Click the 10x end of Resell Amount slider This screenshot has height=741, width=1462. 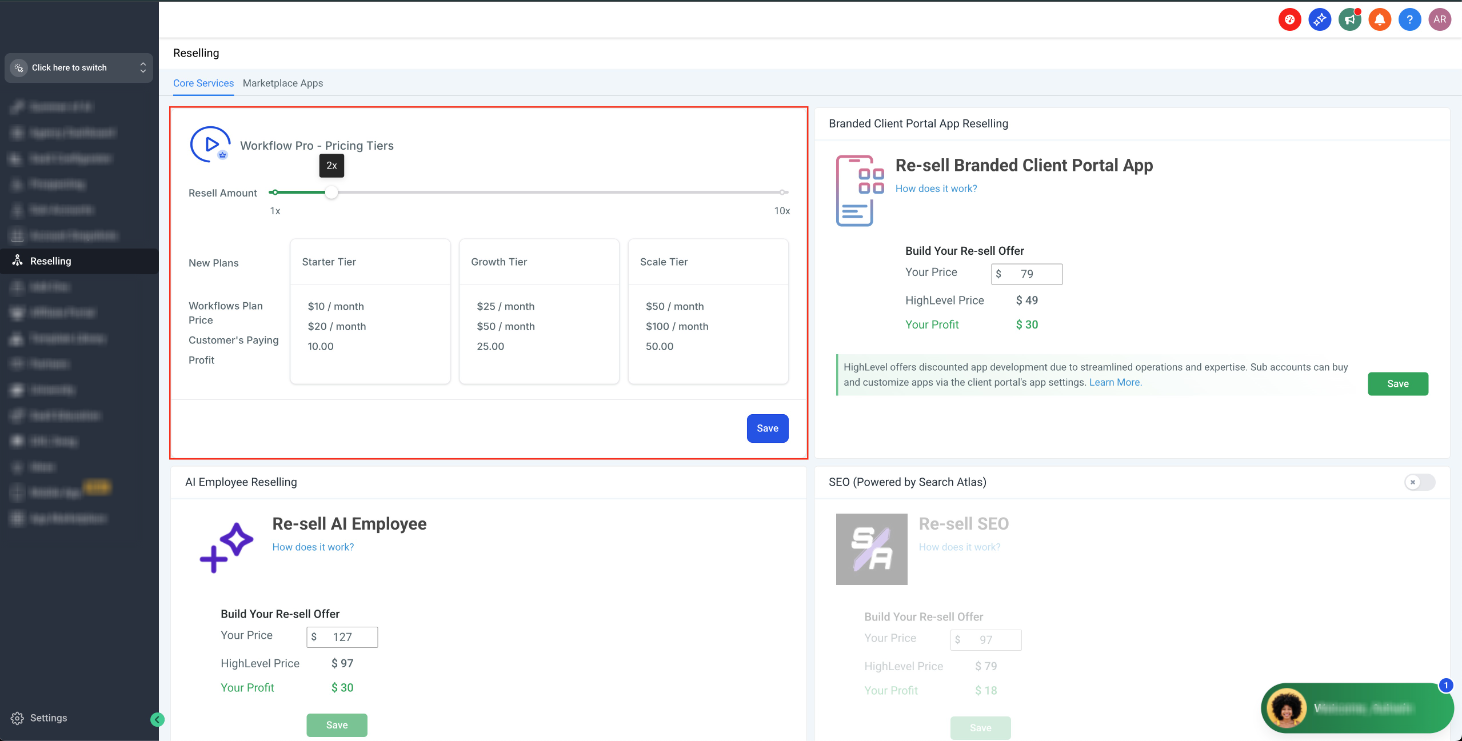tap(783, 192)
